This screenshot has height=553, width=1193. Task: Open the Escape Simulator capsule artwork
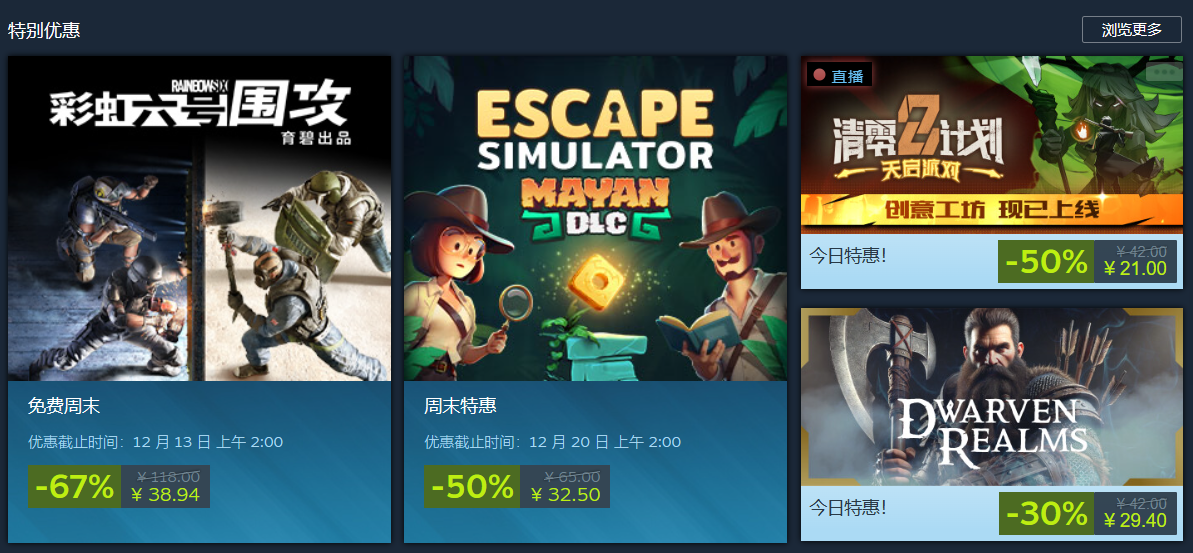596,218
